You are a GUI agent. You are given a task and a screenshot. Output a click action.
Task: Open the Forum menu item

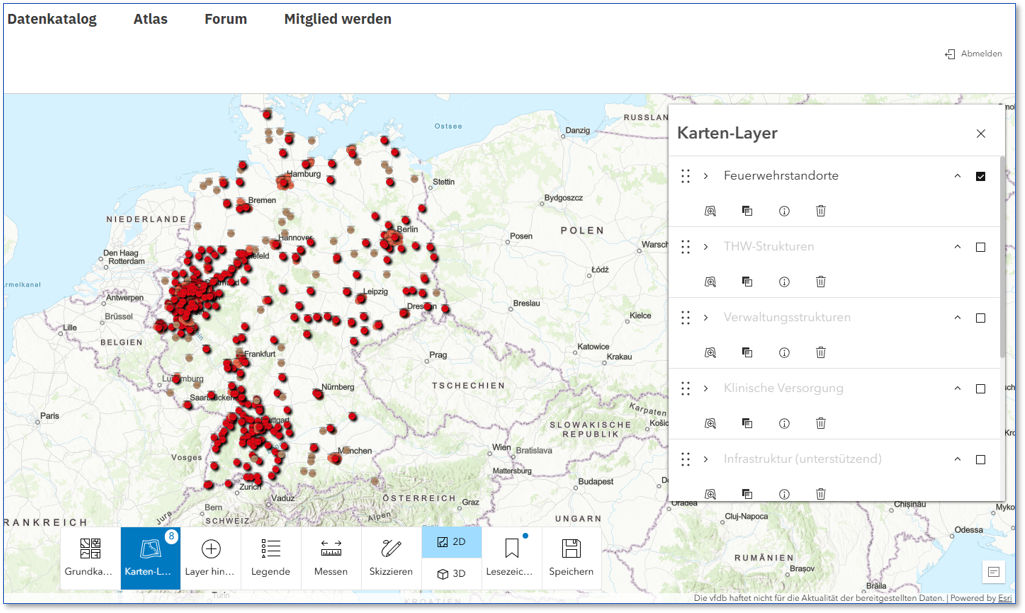pos(225,18)
